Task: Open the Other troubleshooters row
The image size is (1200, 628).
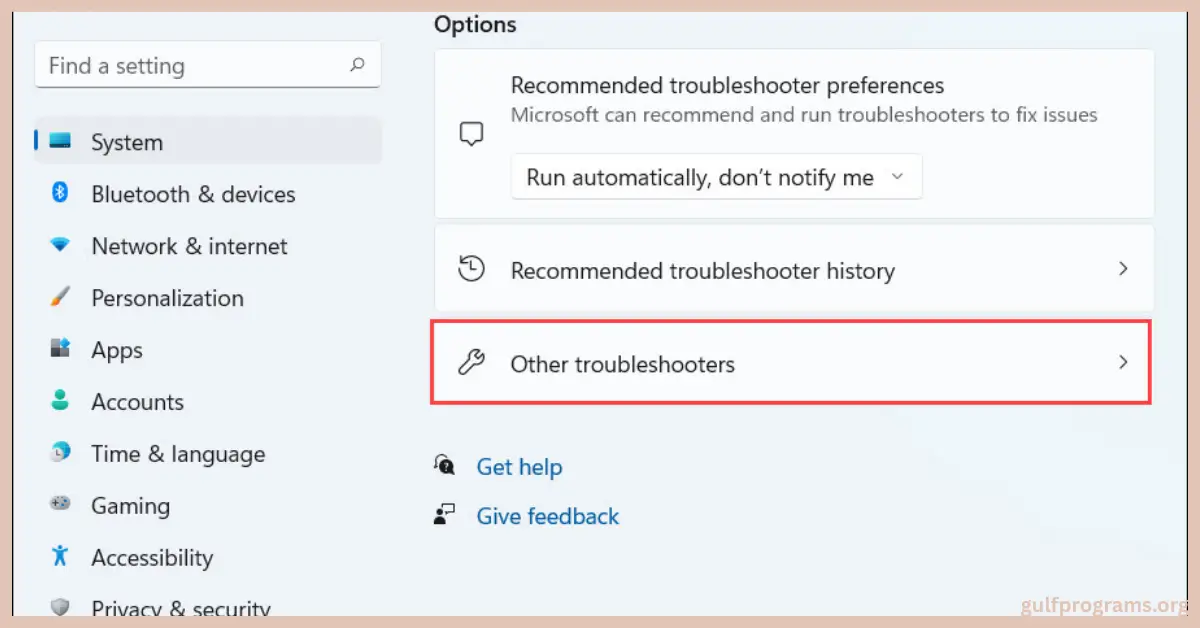Action: (x=790, y=363)
